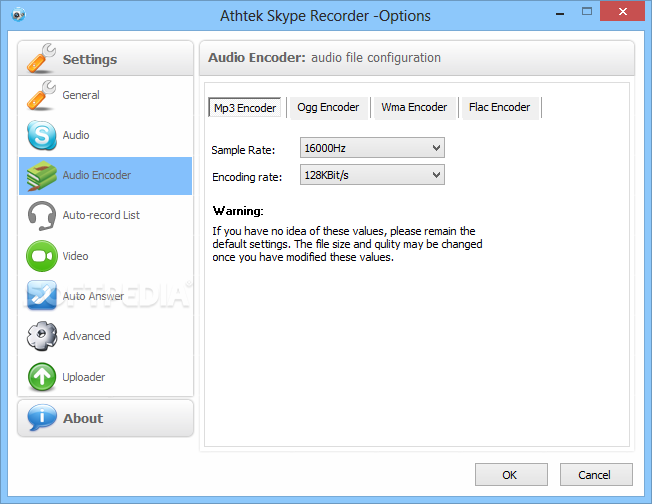652x504 pixels.
Task: Click the wrench icon beside General
Action: [41, 95]
